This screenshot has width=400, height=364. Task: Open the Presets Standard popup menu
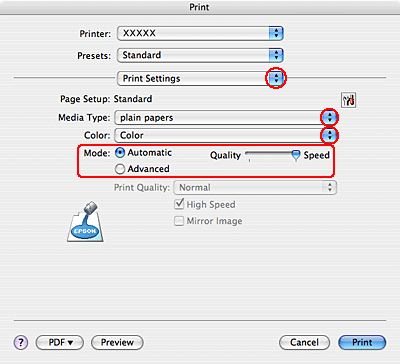pos(200,55)
